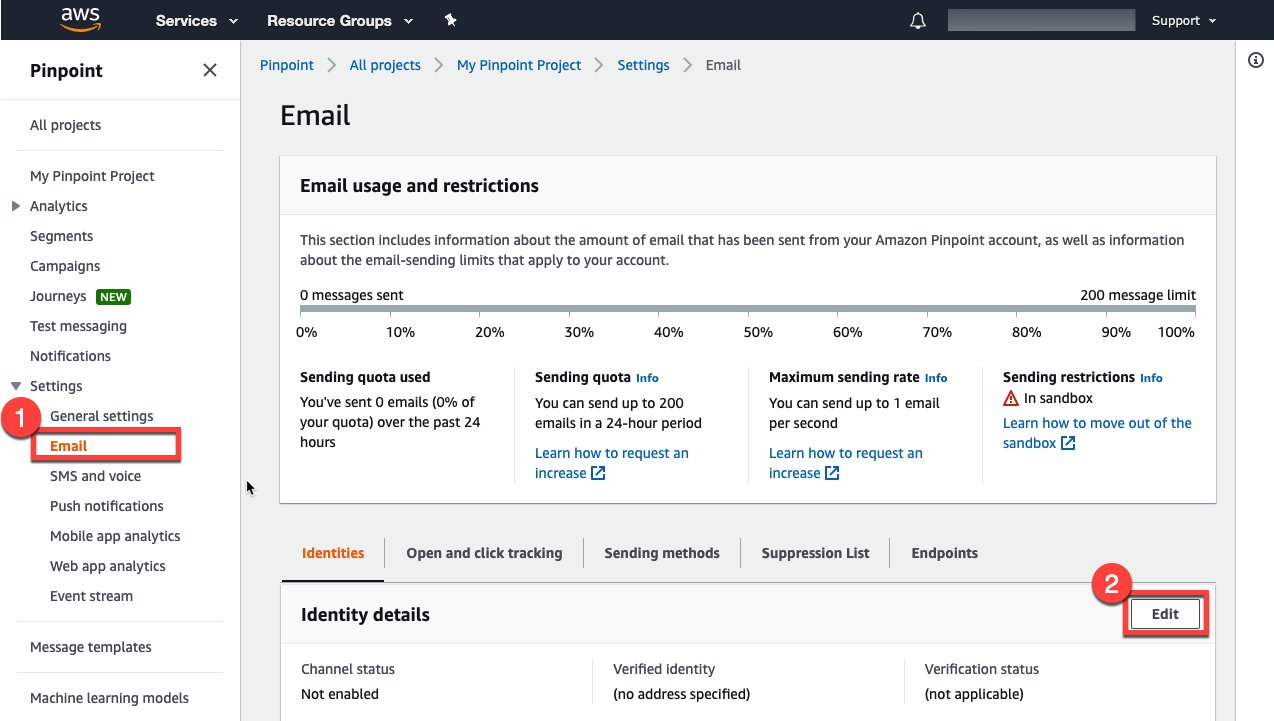Open Notifications in sidebar
1274x721 pixels.
(x=70, y=356)
